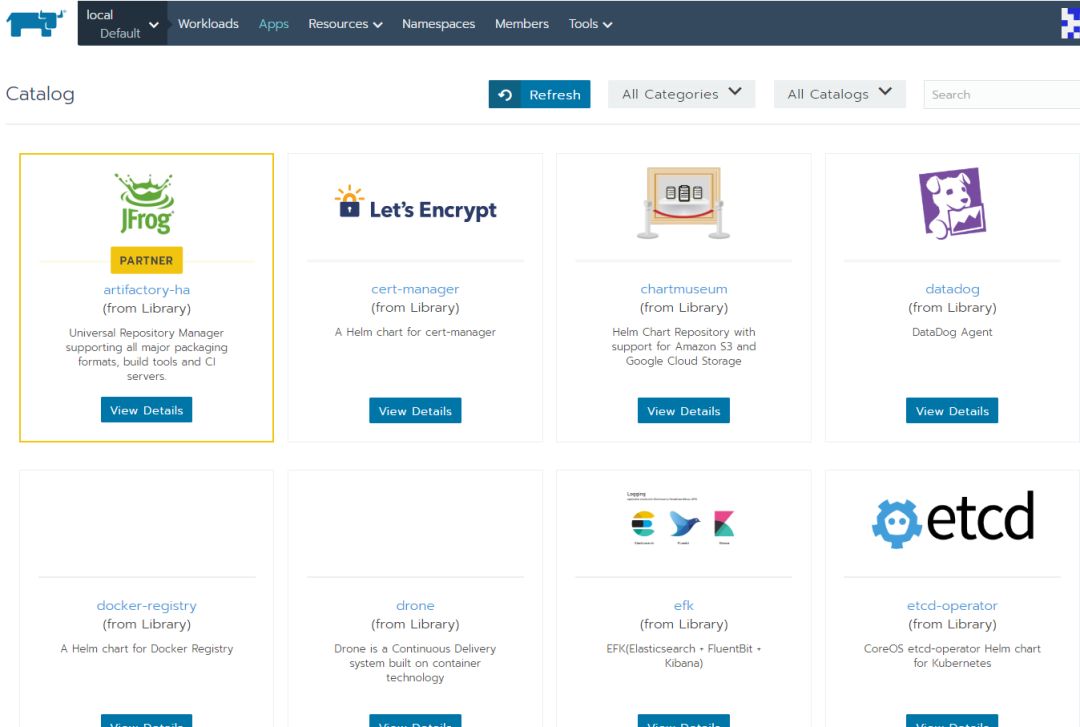This screenshot has height=727, width=1080.
Task: Select the Apps tab
Action: [x=273, y=23]
